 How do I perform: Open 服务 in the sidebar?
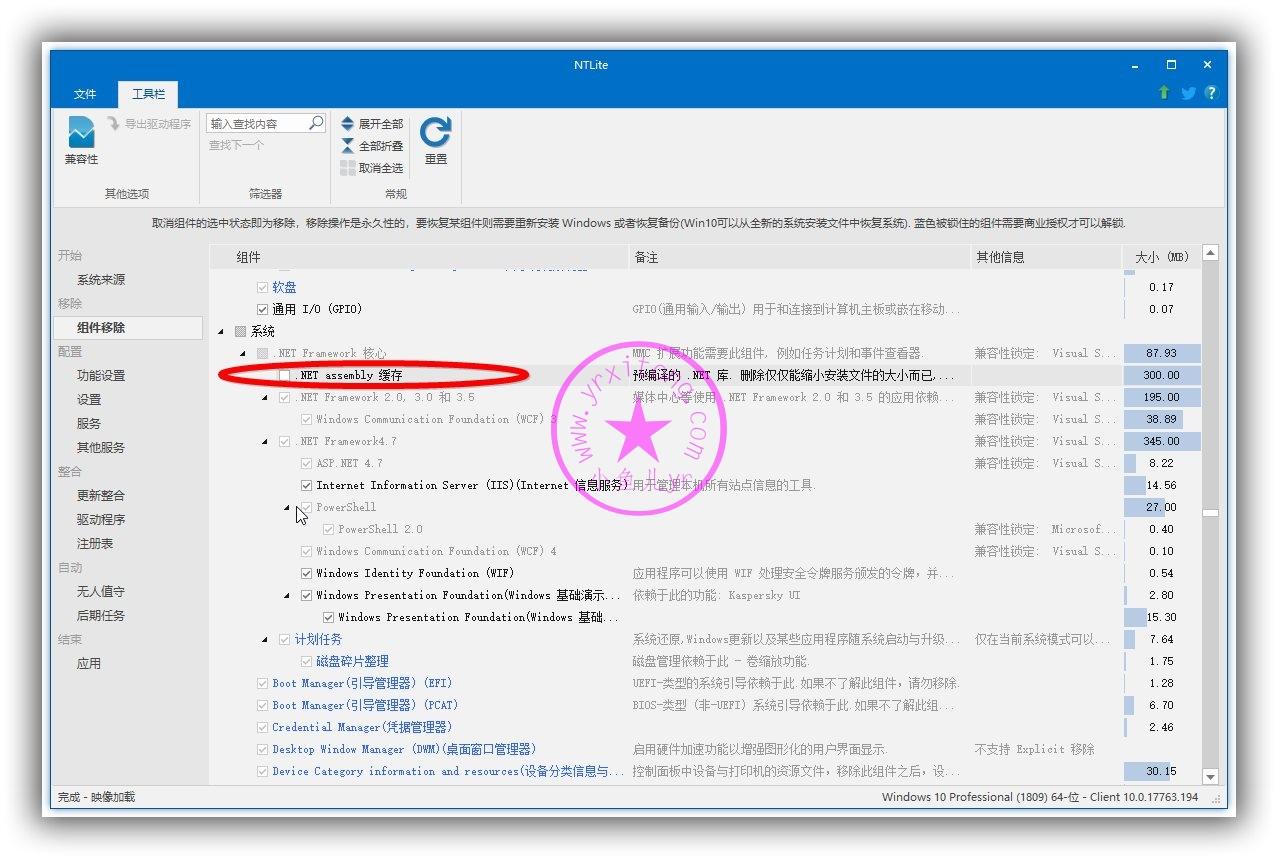(89, 424)
